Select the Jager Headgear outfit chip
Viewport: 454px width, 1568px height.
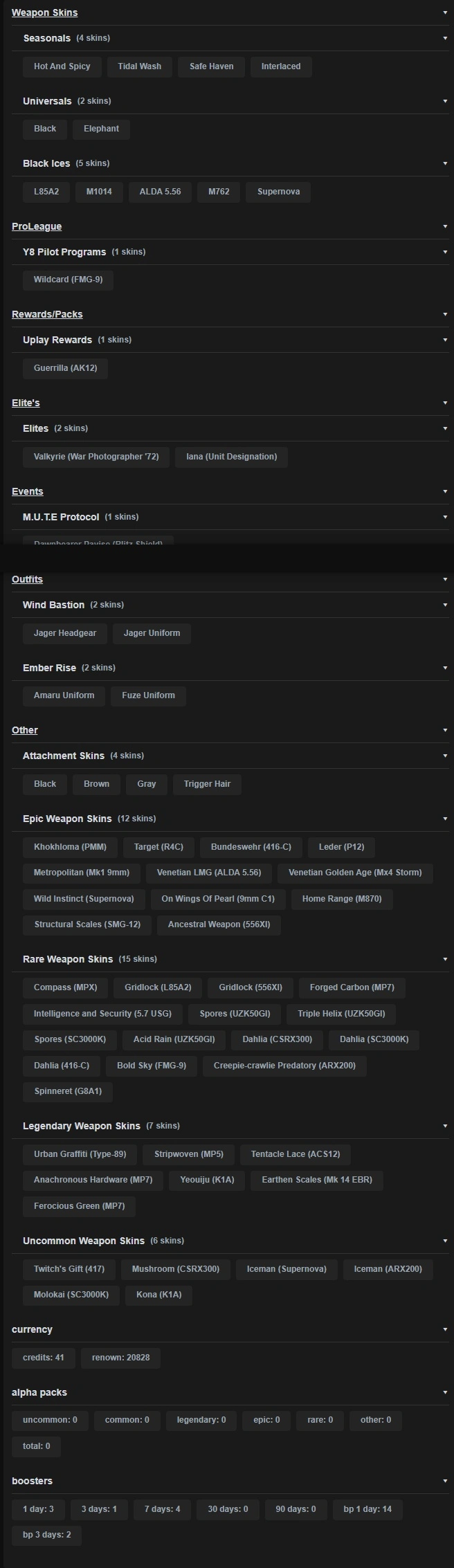click(65, 633)
